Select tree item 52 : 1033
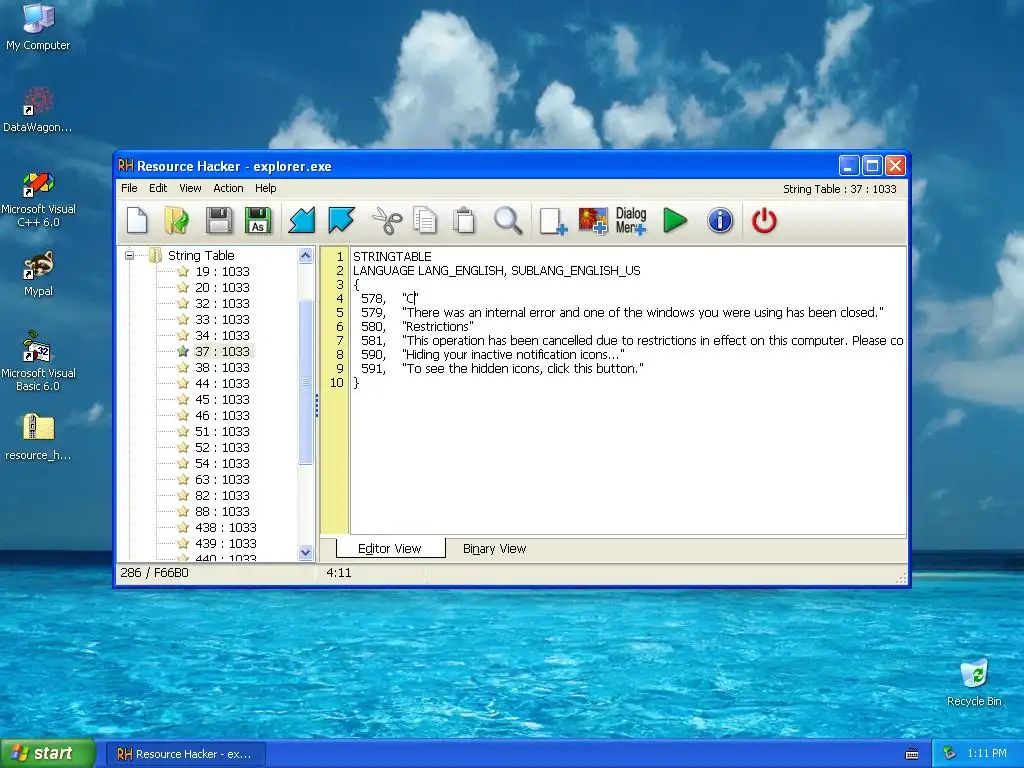 coord(222,447)
